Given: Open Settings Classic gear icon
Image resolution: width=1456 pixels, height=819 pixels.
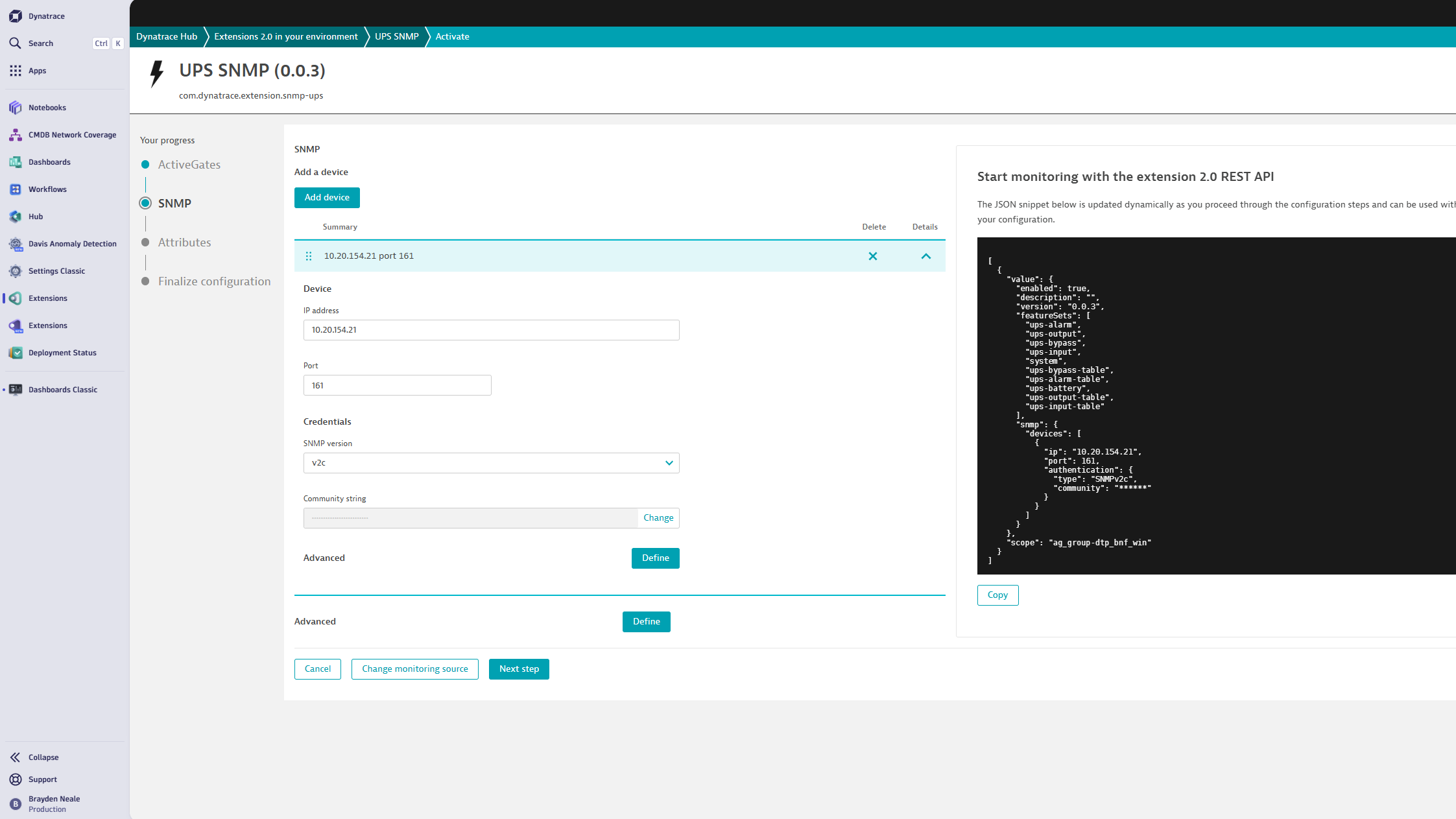Looking at the screenshot, I should pos(16,271).
